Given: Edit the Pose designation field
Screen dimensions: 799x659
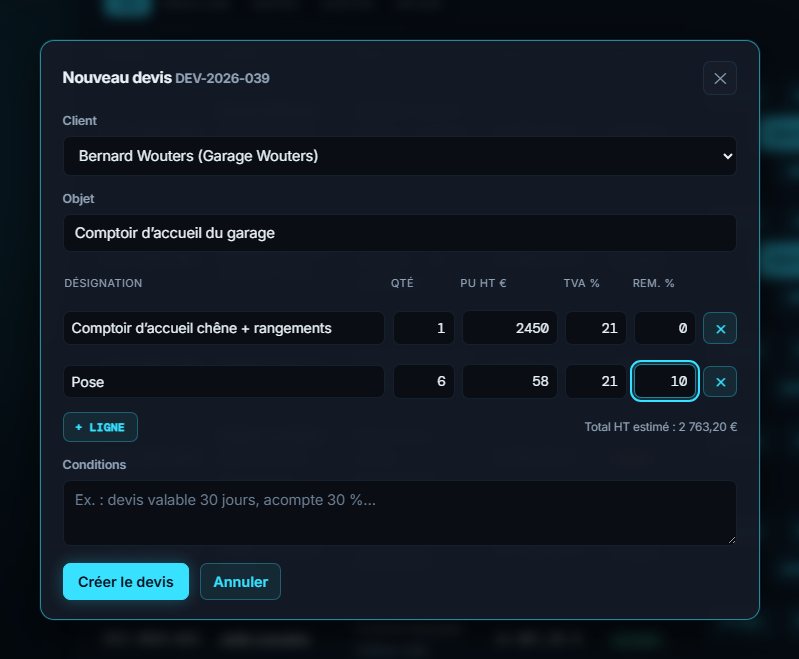Looking at the screenshot, I should tap(224, 381).
